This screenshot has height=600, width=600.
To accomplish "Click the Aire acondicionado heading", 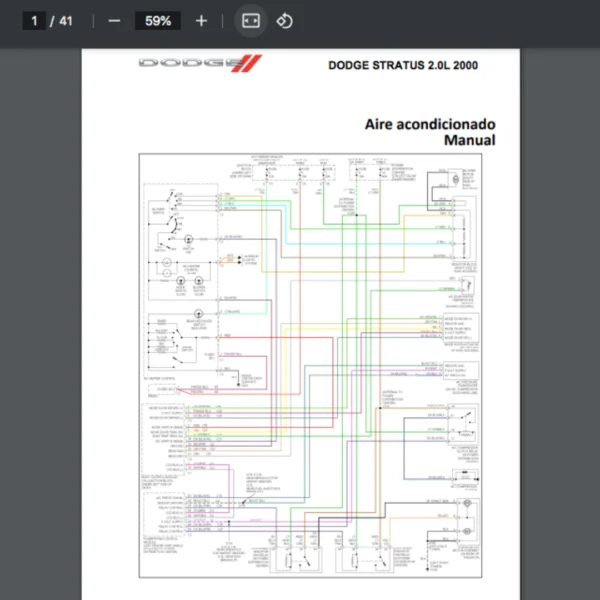I will click(x=429, y=124).
